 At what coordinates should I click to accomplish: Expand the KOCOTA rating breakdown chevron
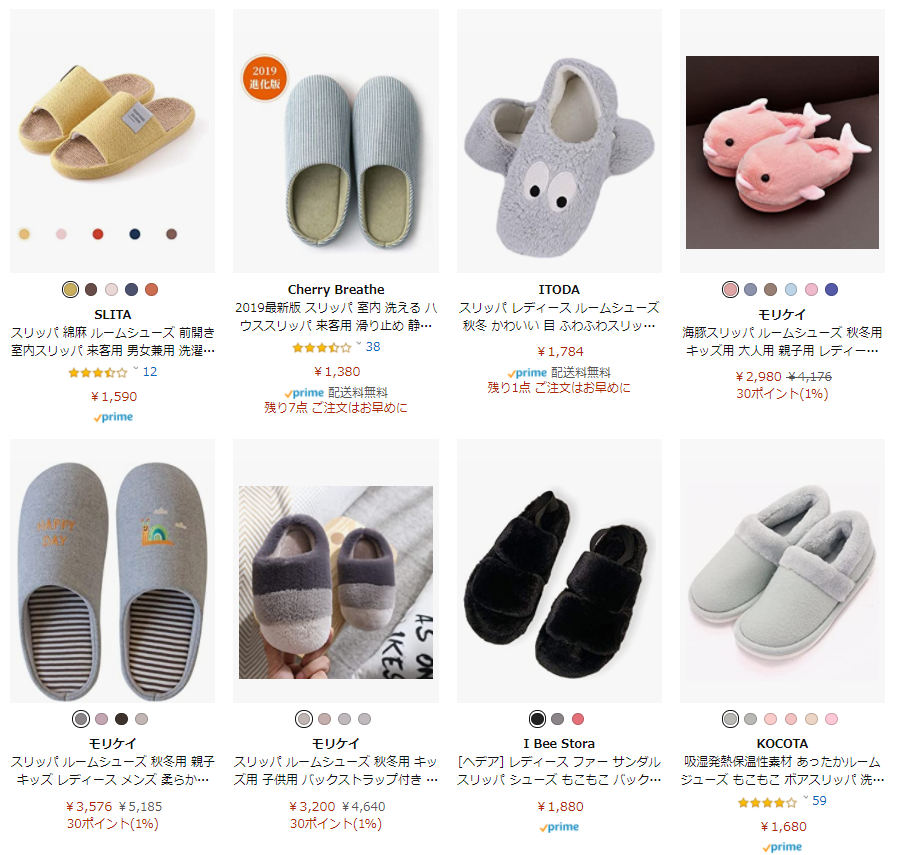point(806,798)
